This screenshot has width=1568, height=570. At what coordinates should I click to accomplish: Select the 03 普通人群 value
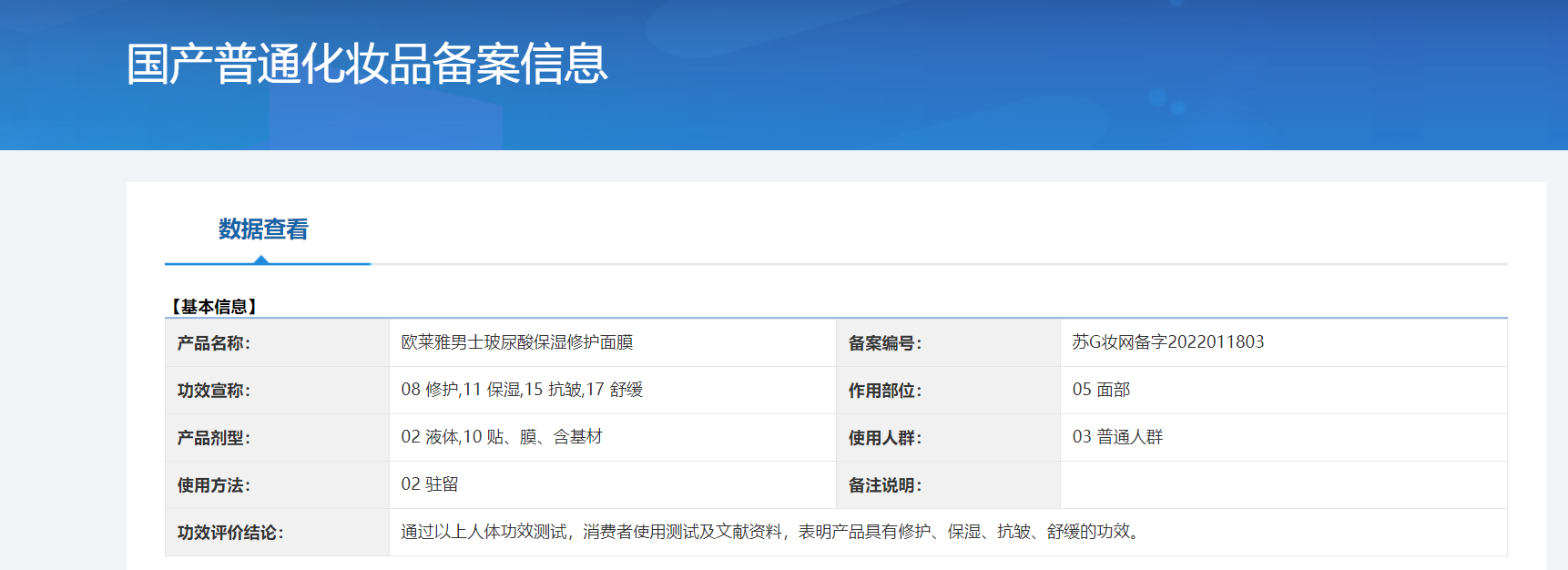[x=1117, y=437]
